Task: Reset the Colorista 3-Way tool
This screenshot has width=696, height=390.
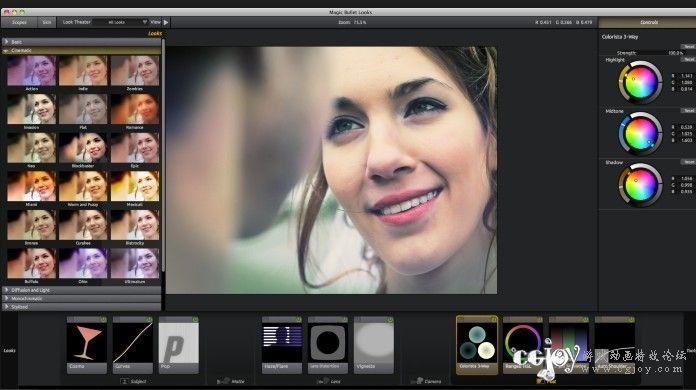Action: point(688,46)
